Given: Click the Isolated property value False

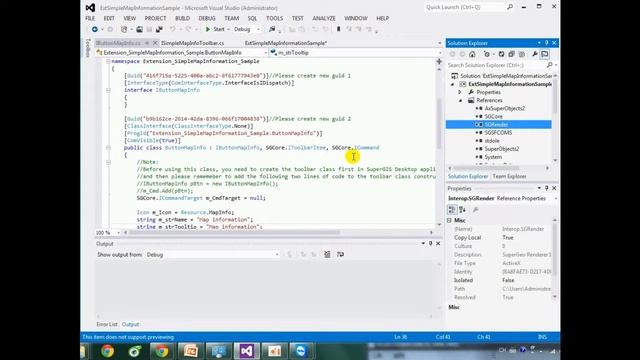Looking at the screenshot, I should coord(508,280).
